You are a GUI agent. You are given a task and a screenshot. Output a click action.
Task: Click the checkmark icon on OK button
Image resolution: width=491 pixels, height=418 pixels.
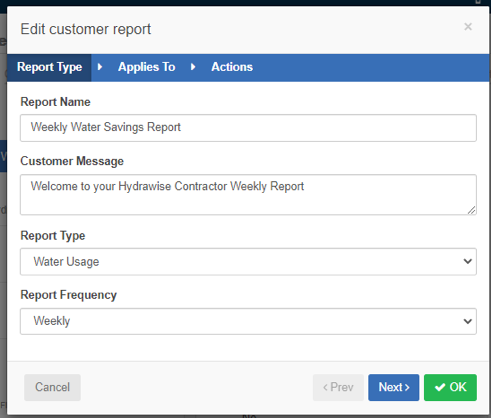pyautogui.click(x=440, y=387)
